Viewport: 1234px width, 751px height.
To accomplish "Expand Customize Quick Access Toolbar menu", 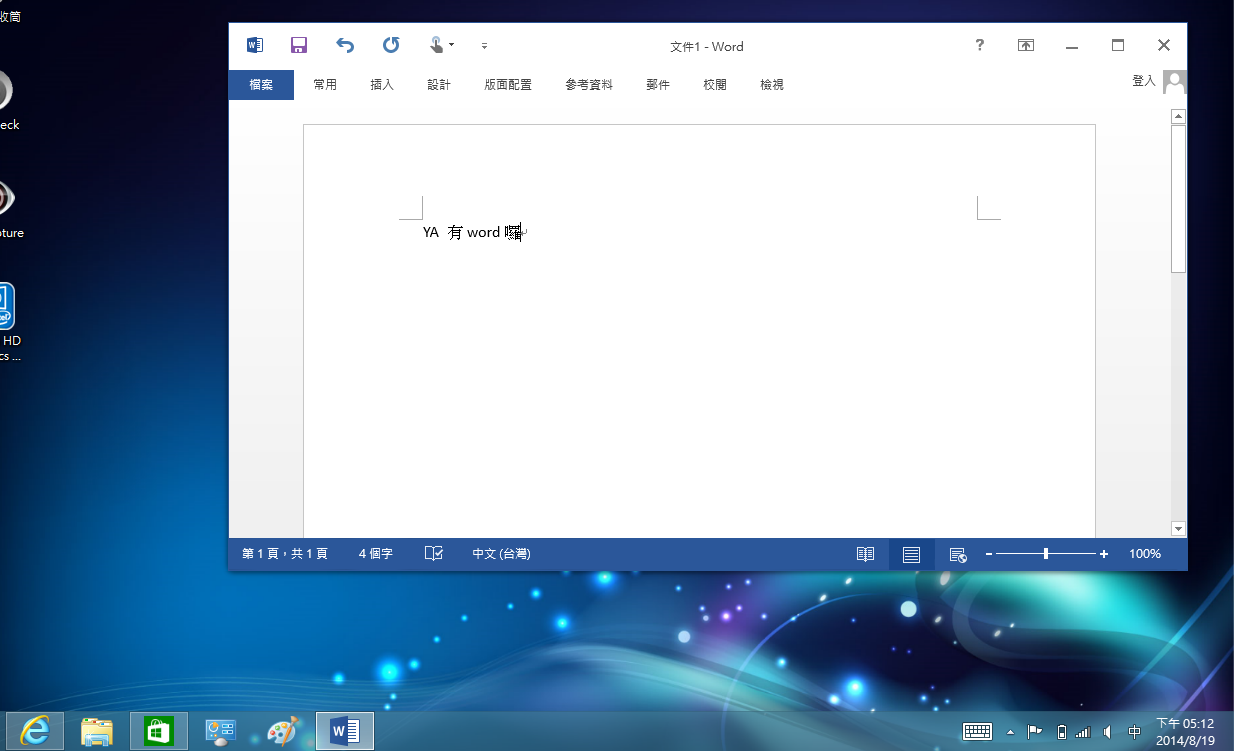I will [x=485, y=46].
